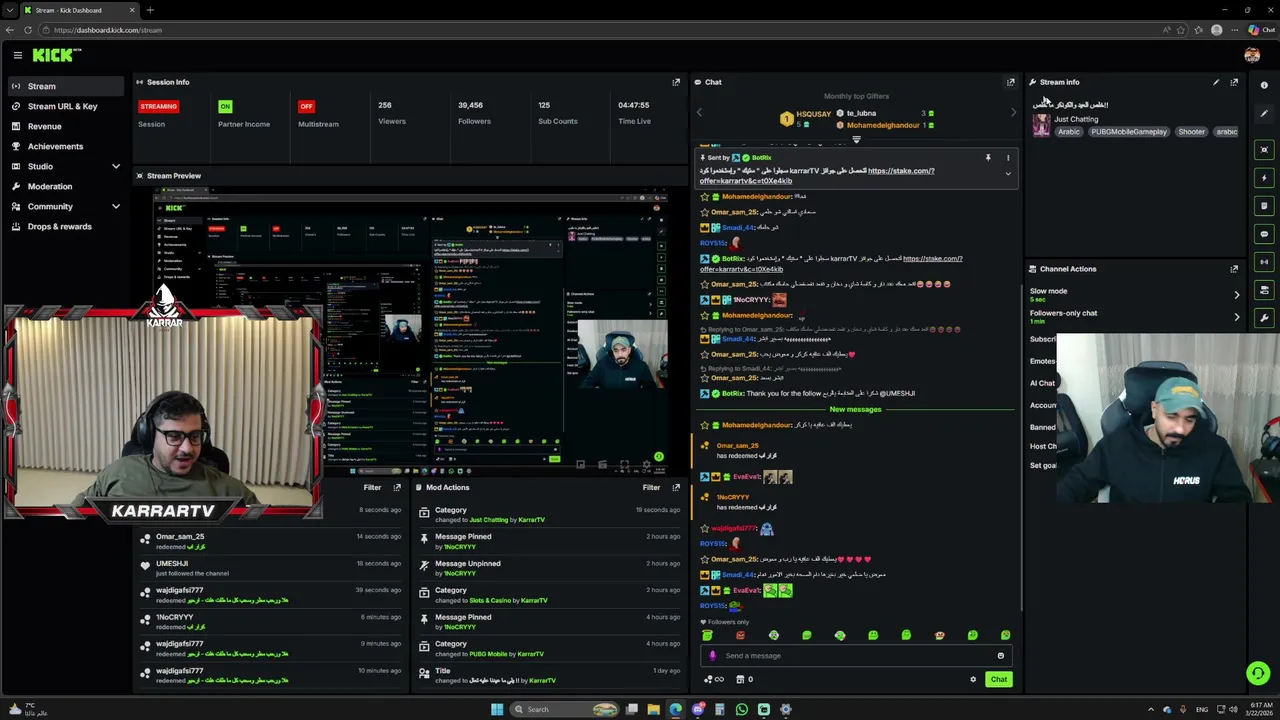Image resolution: width=1280 pixels, height=720 pixels.
Task: Filter the activity feed list
Action: point(372,488)
